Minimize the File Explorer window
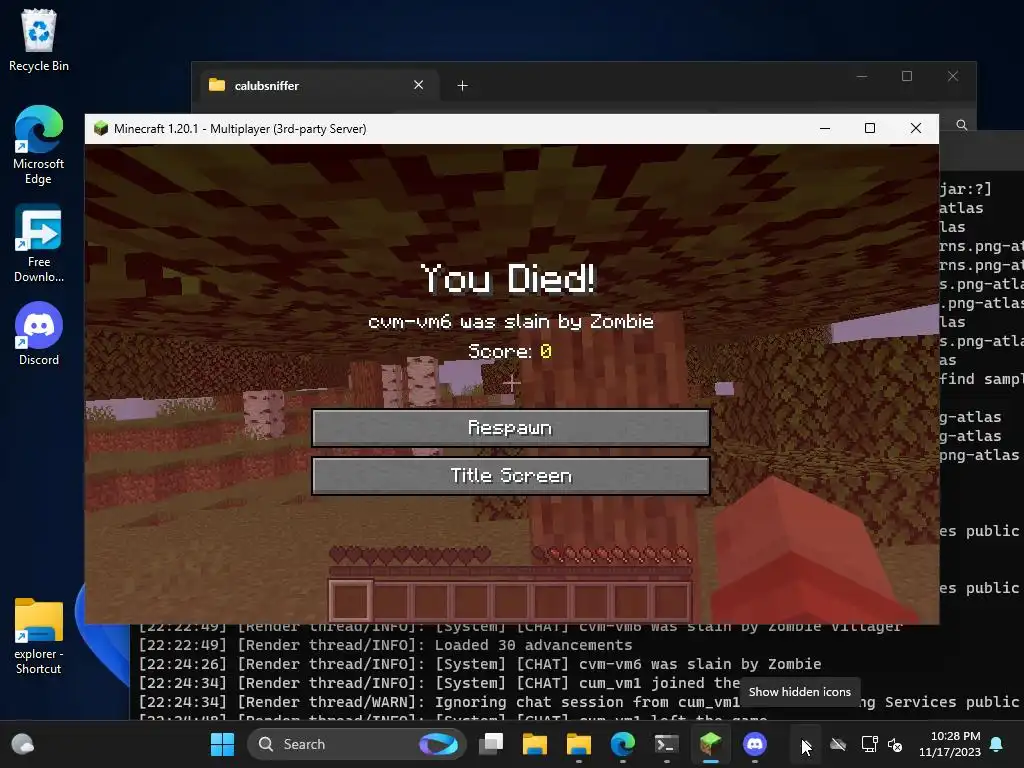The height and width of the screenshot is (768, 1024). [862, 76]
